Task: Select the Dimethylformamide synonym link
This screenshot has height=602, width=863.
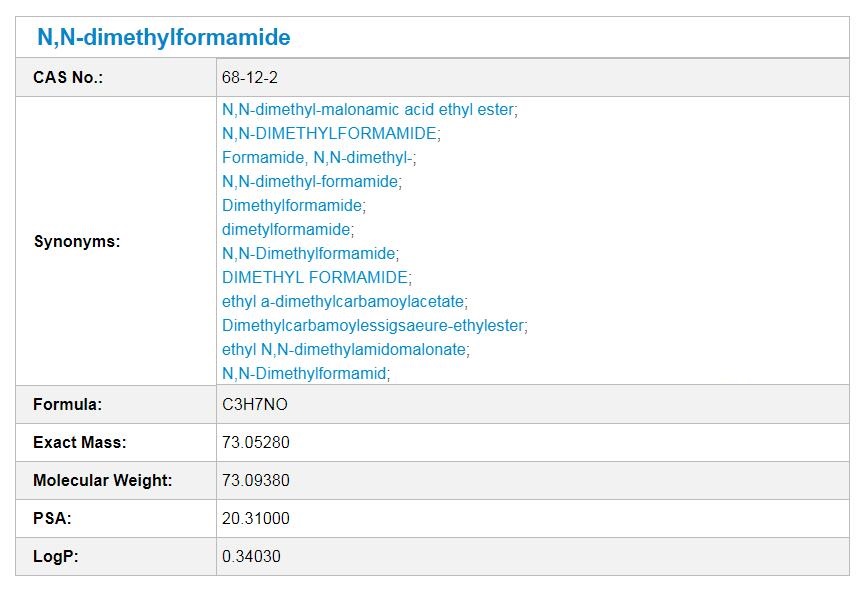Action: point(292,206)
